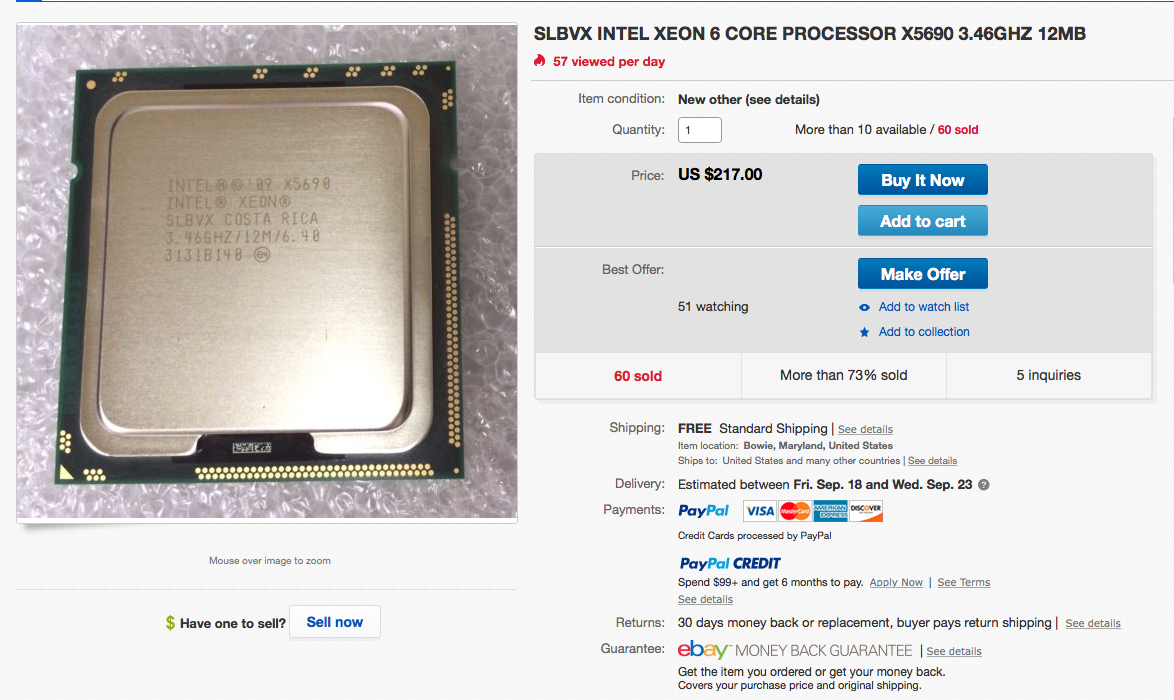The width and height of the screenshot is (1174, 700).
Task: Click the eBay Money Back Guarantee logo
Action: (x=795, y=651)
